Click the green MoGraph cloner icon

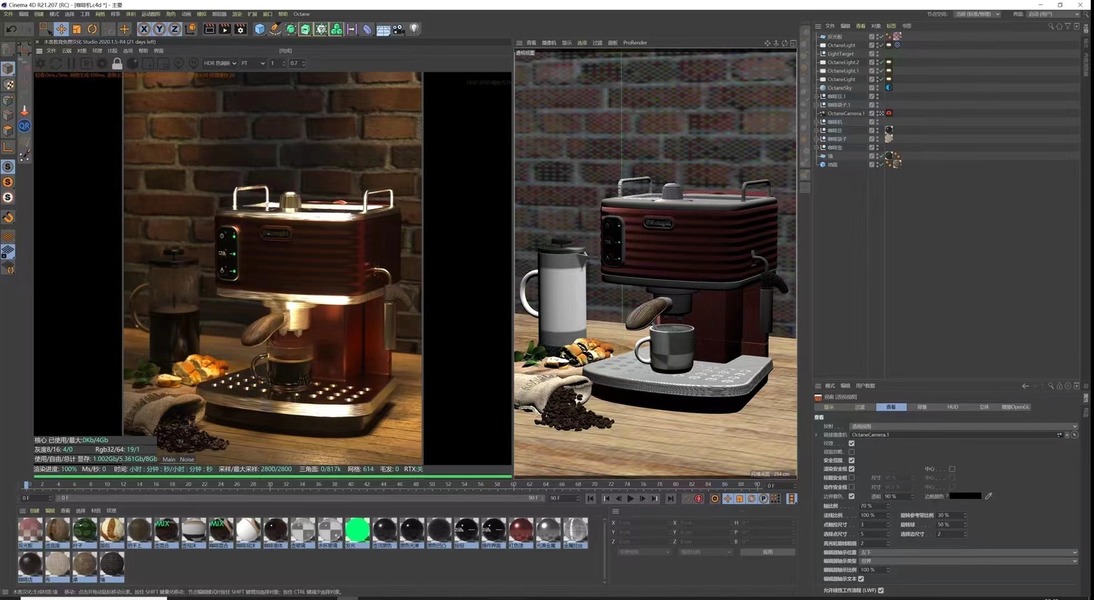pyautogui.click(x=336, y=29)
